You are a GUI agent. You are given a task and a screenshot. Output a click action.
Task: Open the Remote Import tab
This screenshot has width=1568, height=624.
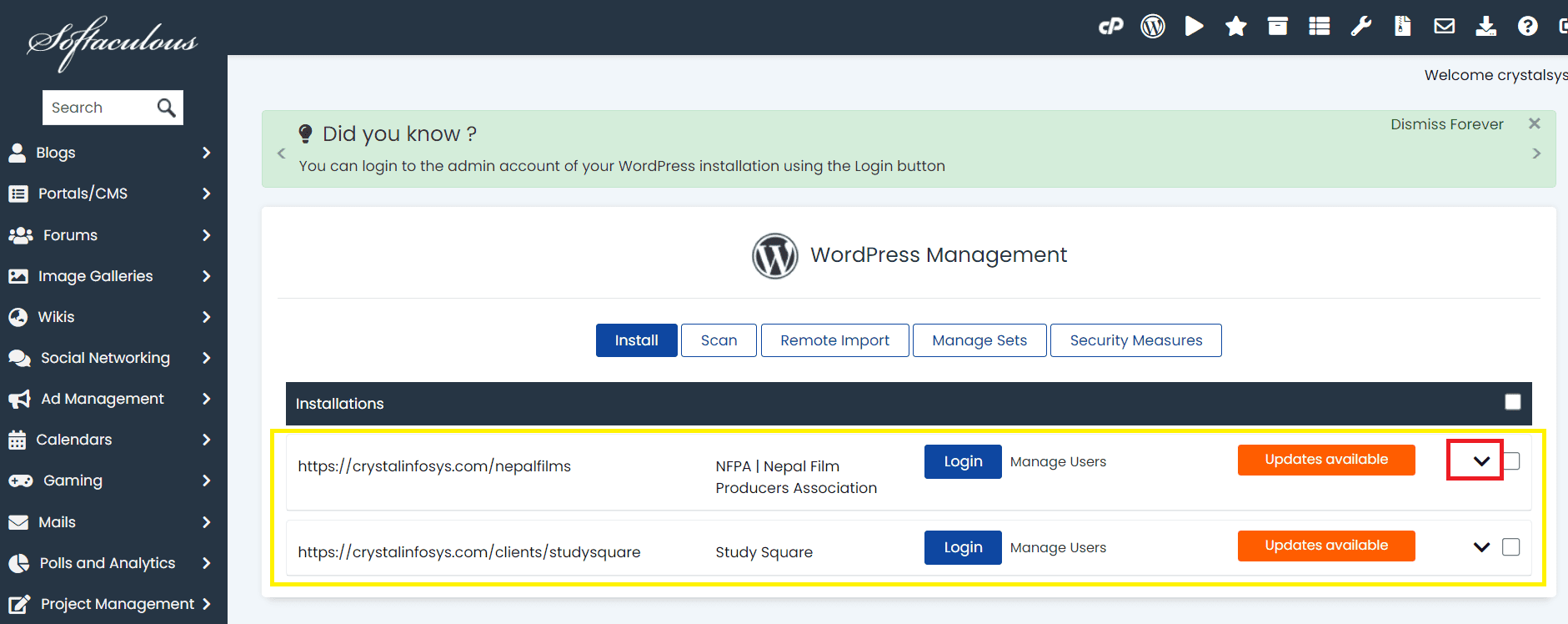tap(834, 340)
